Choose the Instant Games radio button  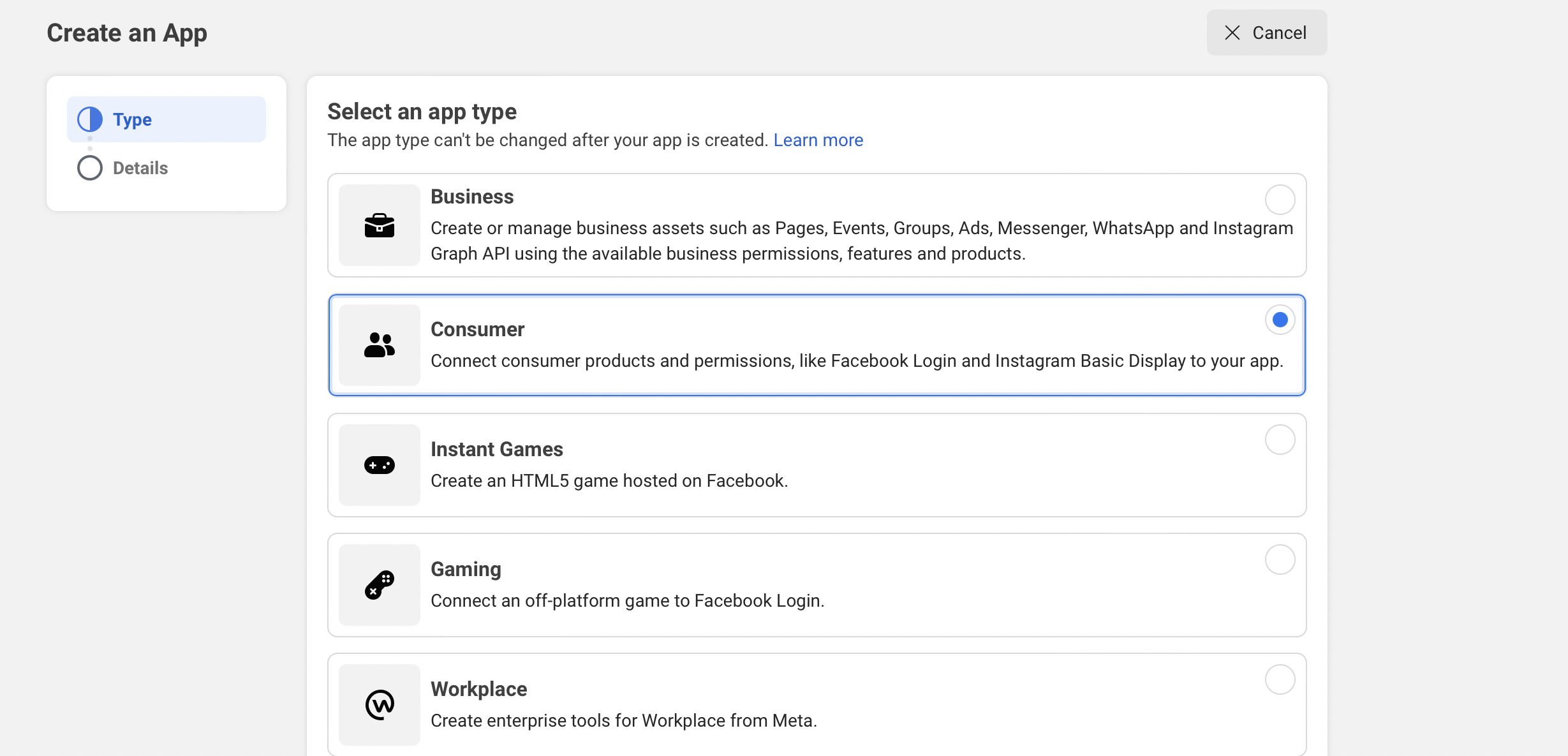coord(1280,440)
